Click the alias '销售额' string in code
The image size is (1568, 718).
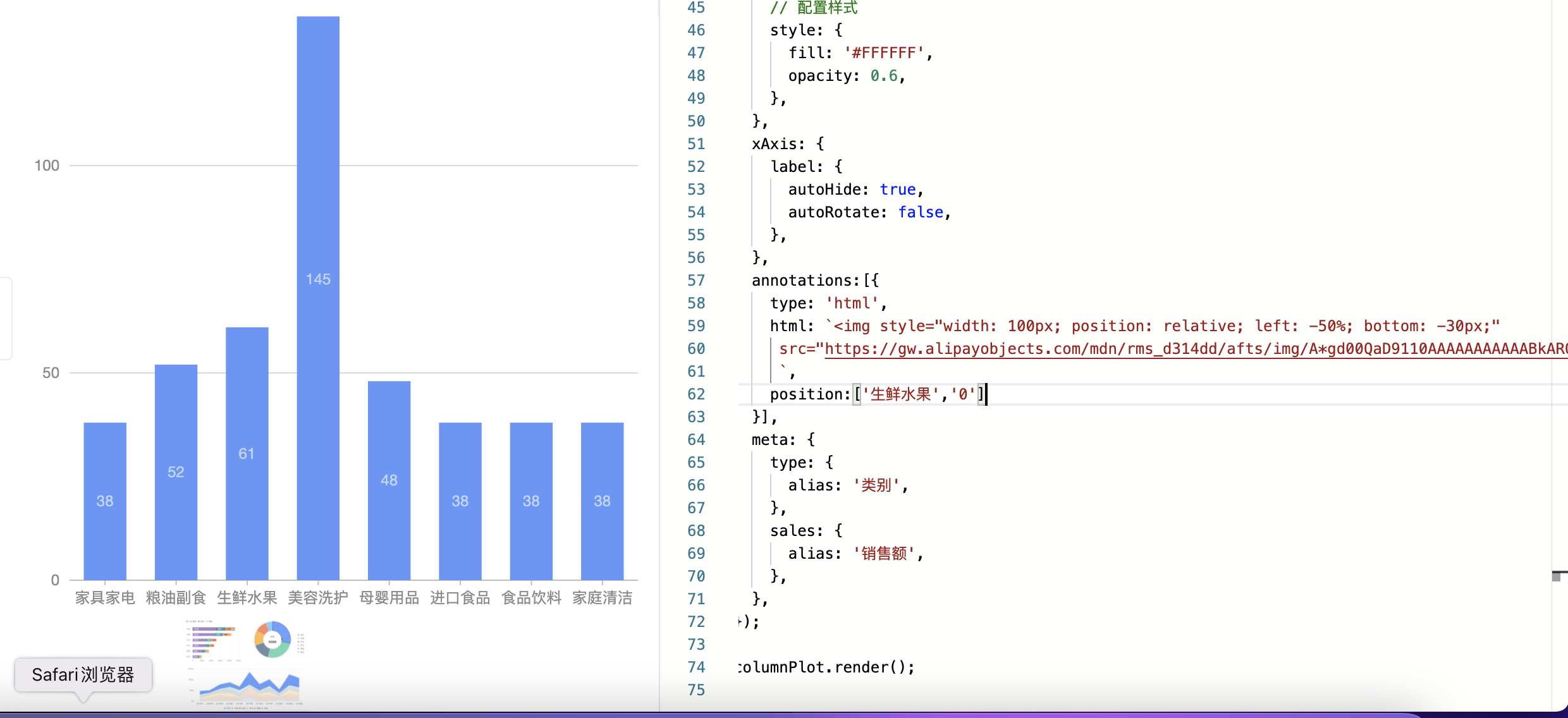pos(884,554)
